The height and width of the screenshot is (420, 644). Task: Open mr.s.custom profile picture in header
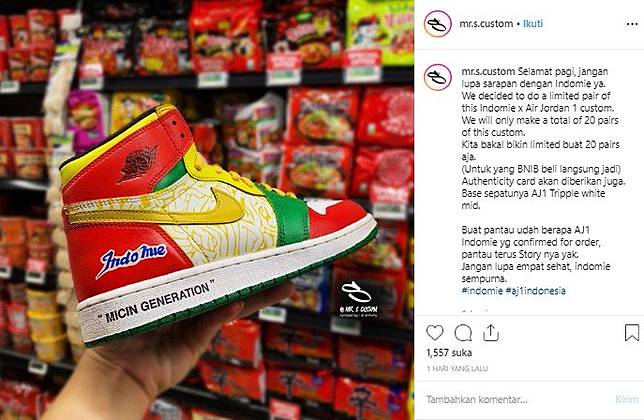click(437, 24)
